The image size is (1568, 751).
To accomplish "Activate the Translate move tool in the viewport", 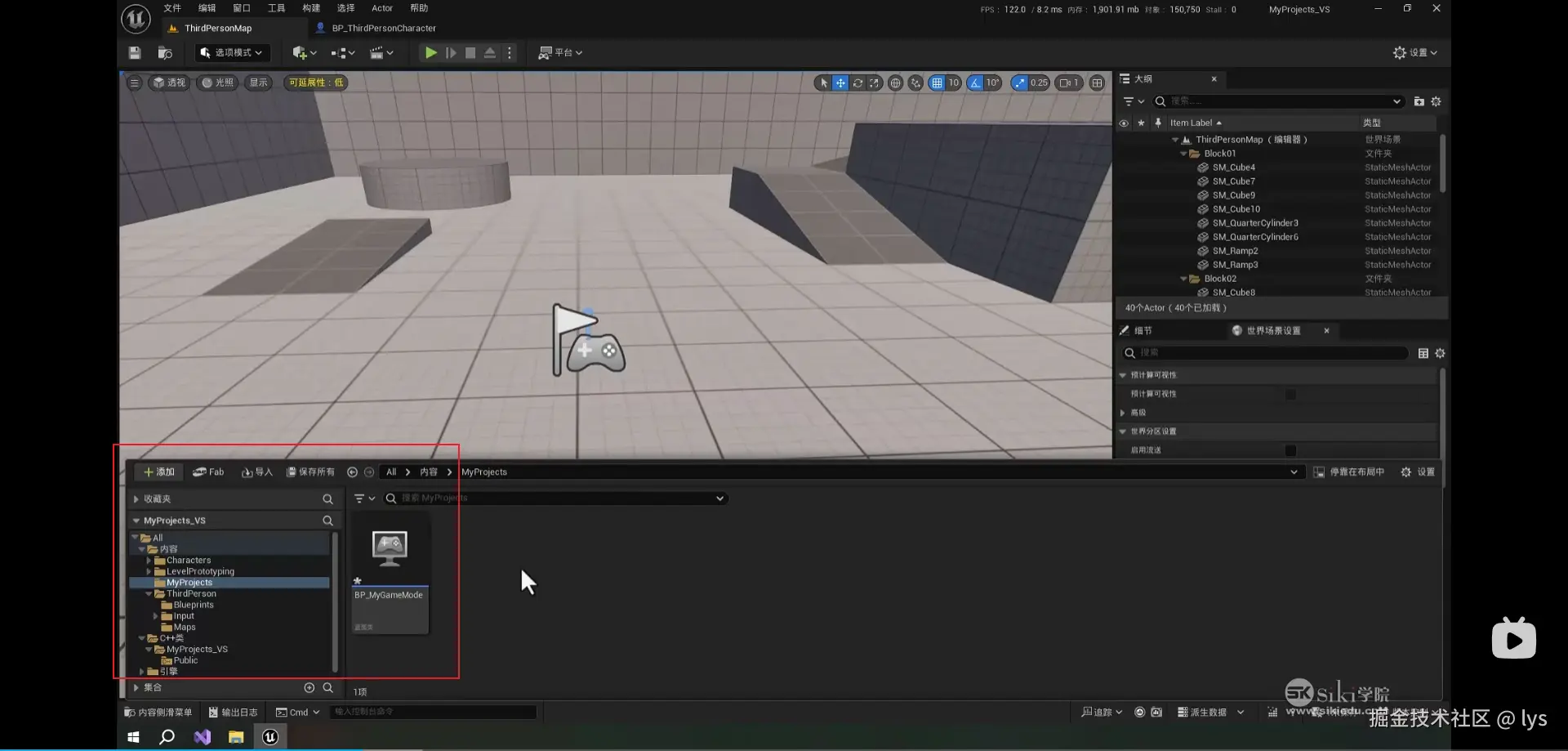I will click(x=840, y=83).
